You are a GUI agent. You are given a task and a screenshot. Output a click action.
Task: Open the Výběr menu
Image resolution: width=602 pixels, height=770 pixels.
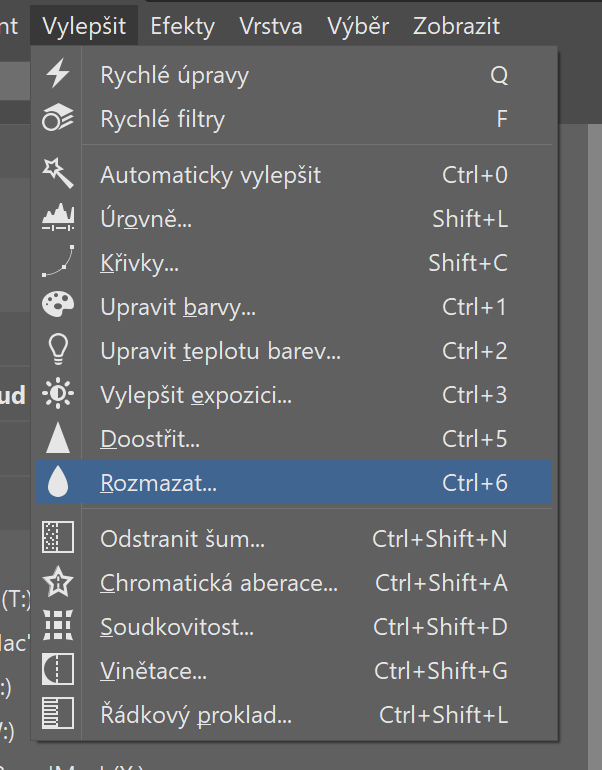click(x=358, y=26)
